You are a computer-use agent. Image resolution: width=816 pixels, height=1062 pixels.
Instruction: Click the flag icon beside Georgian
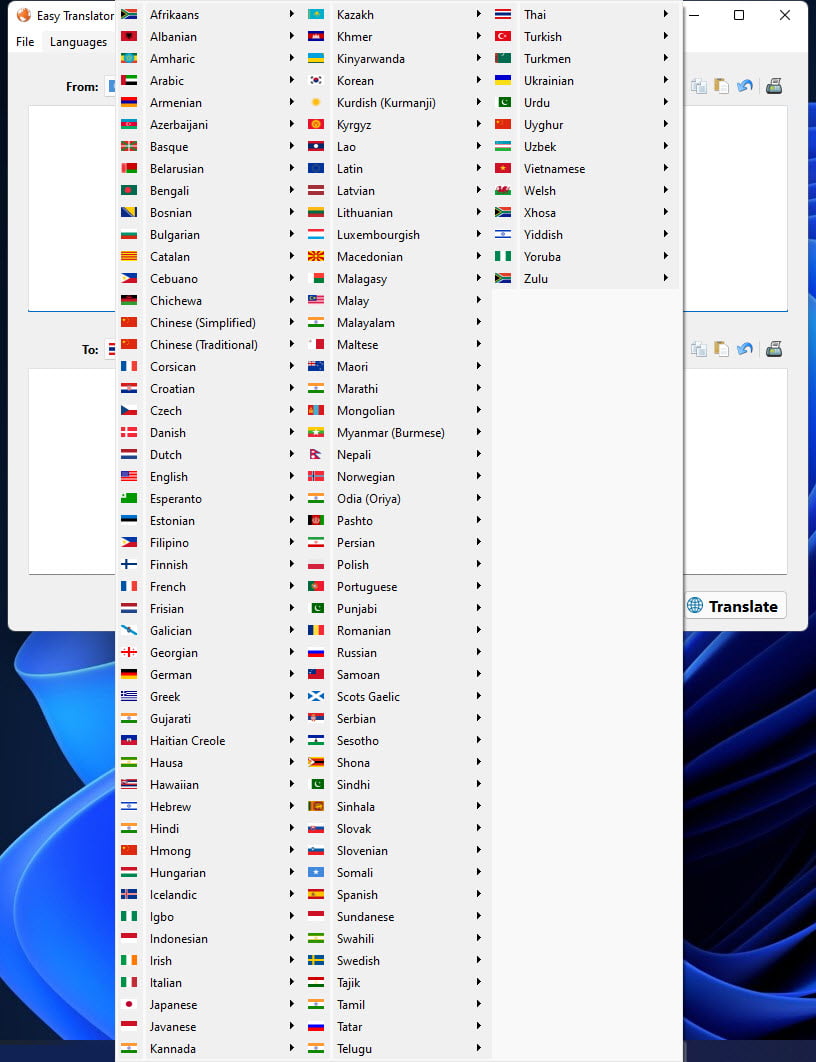[129, 652]
